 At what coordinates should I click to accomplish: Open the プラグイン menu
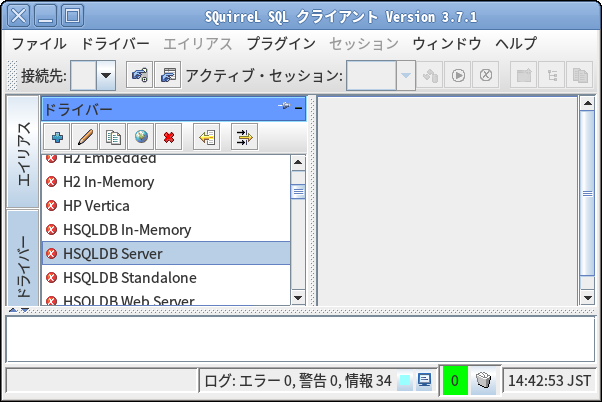(281, 43)
